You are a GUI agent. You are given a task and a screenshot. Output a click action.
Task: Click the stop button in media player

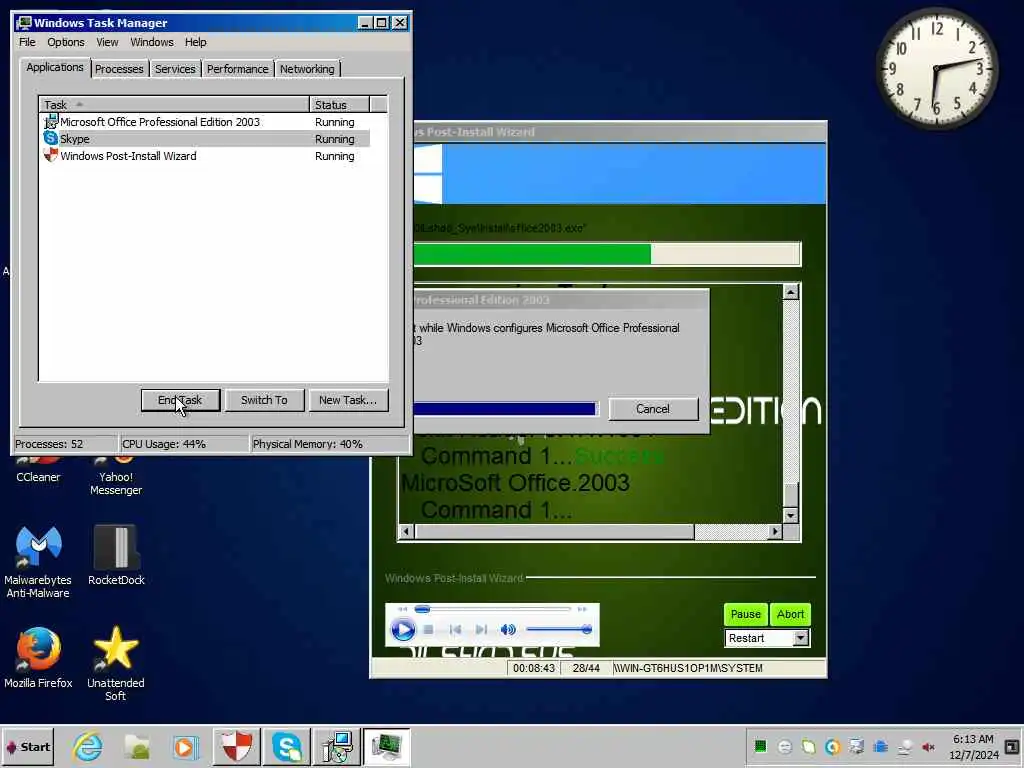click(428, 630)
